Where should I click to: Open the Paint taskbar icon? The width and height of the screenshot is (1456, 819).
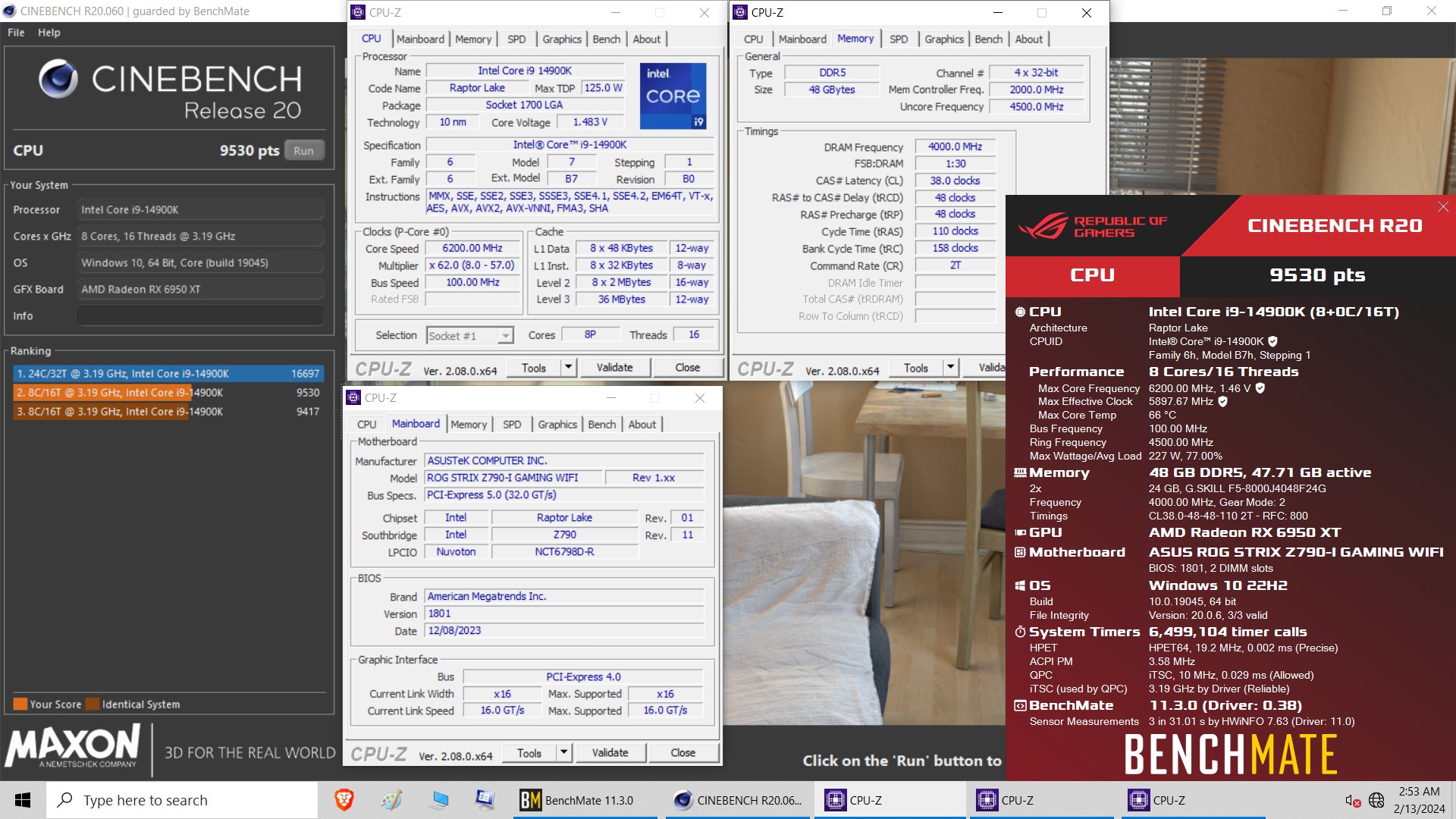(391, 800)
